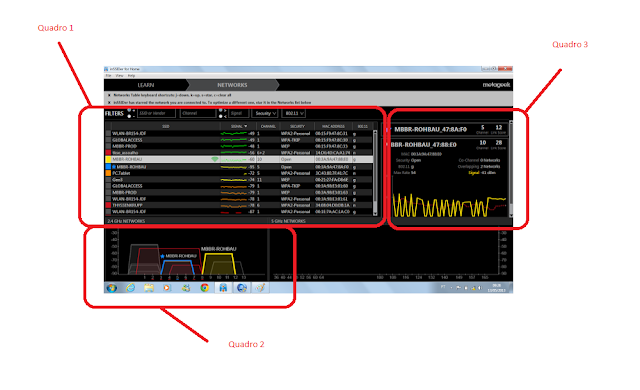Viewport: 640px width, 390px height.
Task: Click the SSID or Vendor filter field
Action: (157, 113)
